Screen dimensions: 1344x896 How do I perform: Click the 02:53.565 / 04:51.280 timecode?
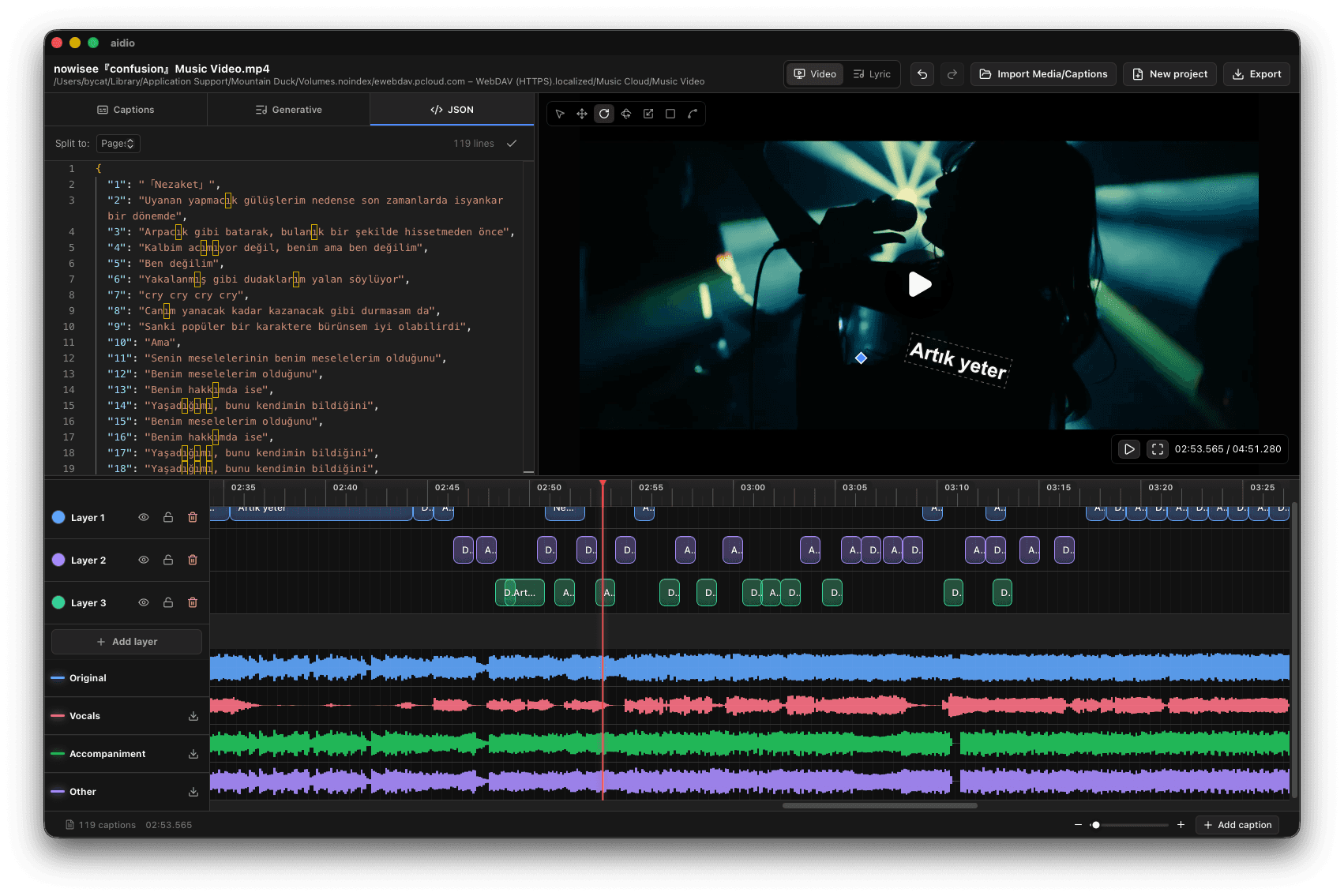[1227, 449]
